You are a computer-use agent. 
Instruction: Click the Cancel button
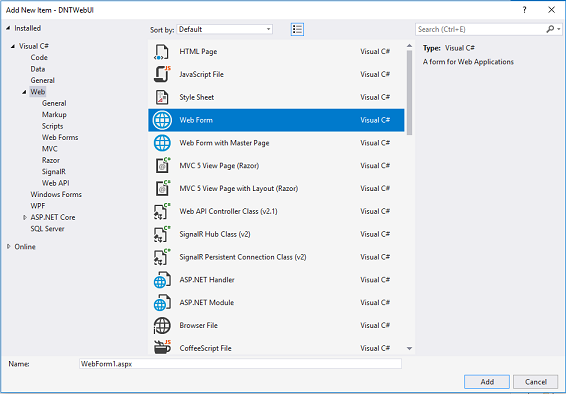(536, 382)
